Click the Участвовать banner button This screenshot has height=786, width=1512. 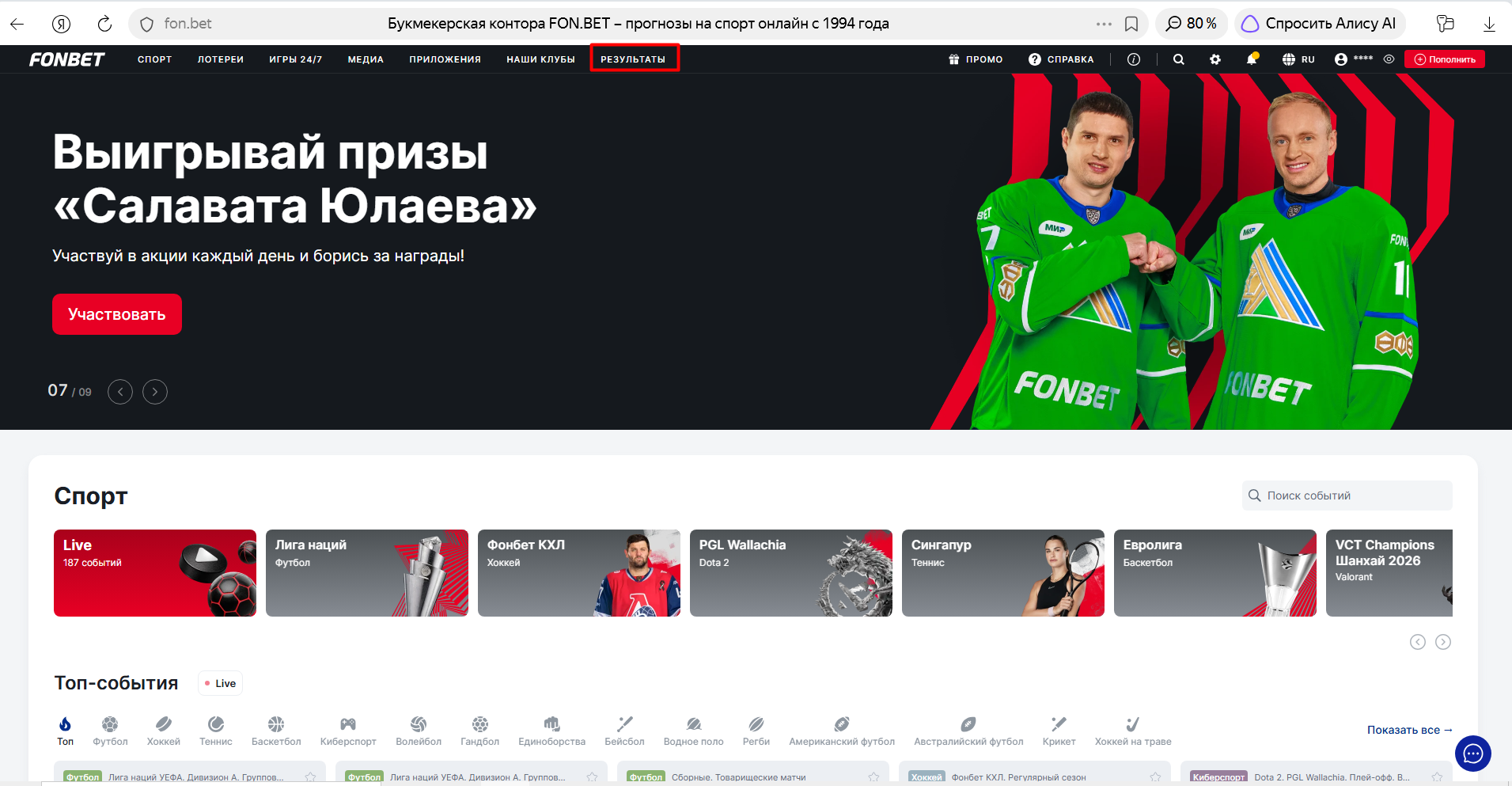coord(117,314)
